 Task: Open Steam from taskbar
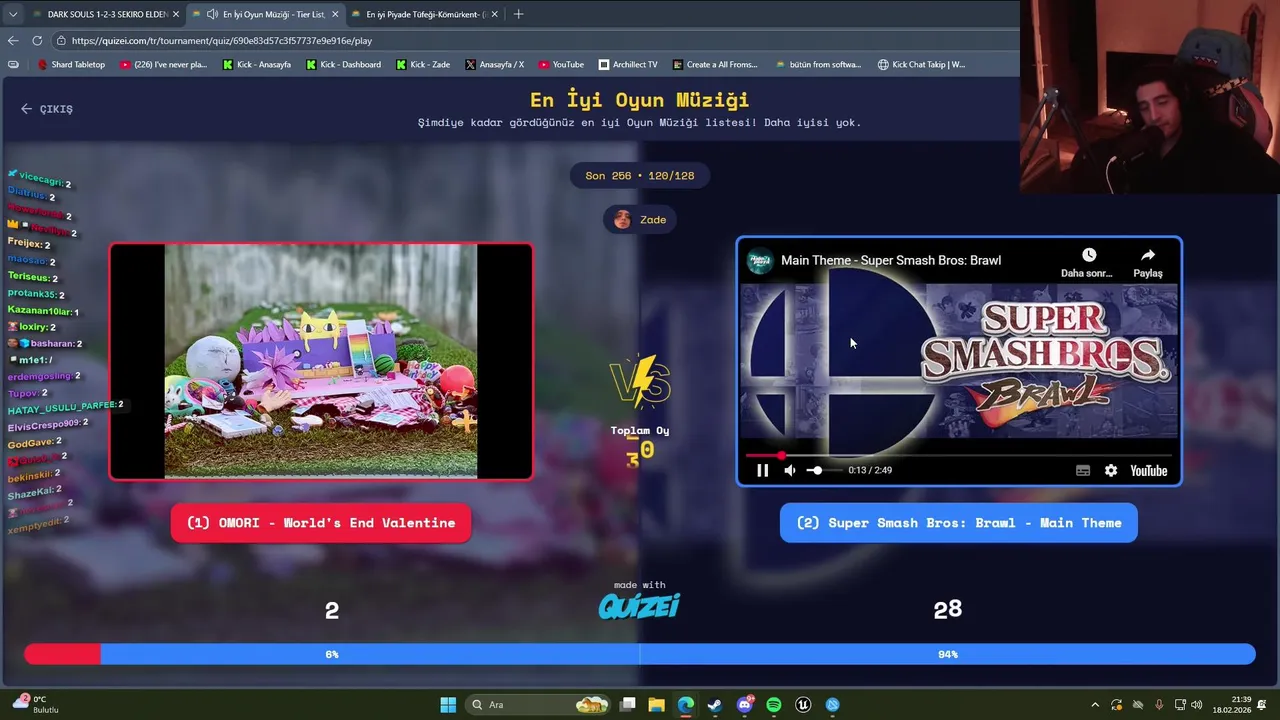714,704
